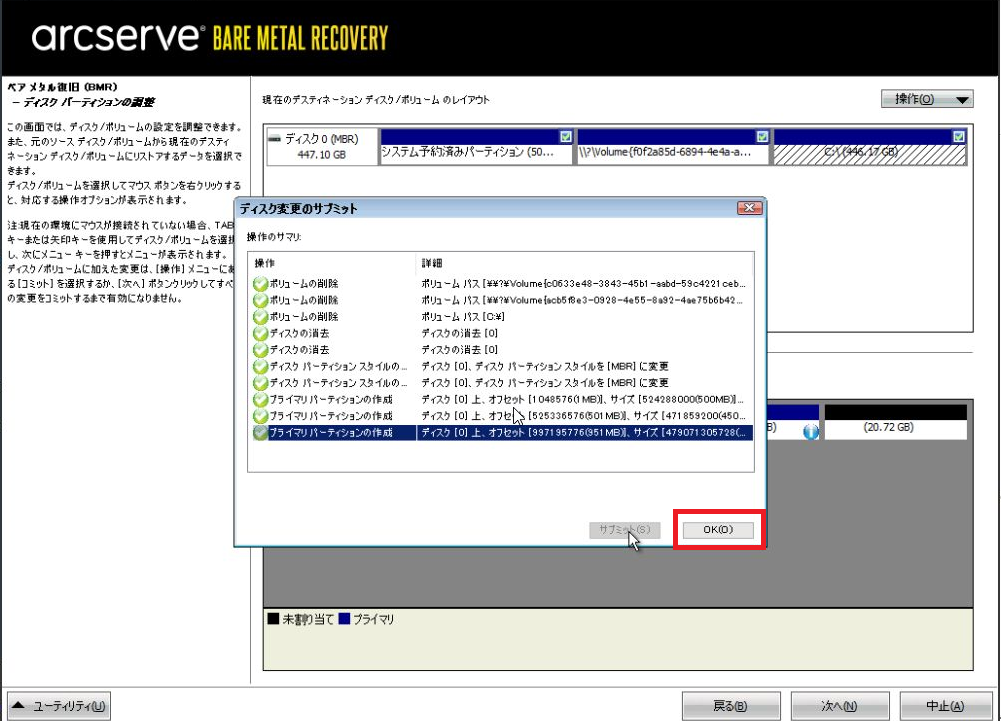Go back with the 戻る(B) button

730,705
